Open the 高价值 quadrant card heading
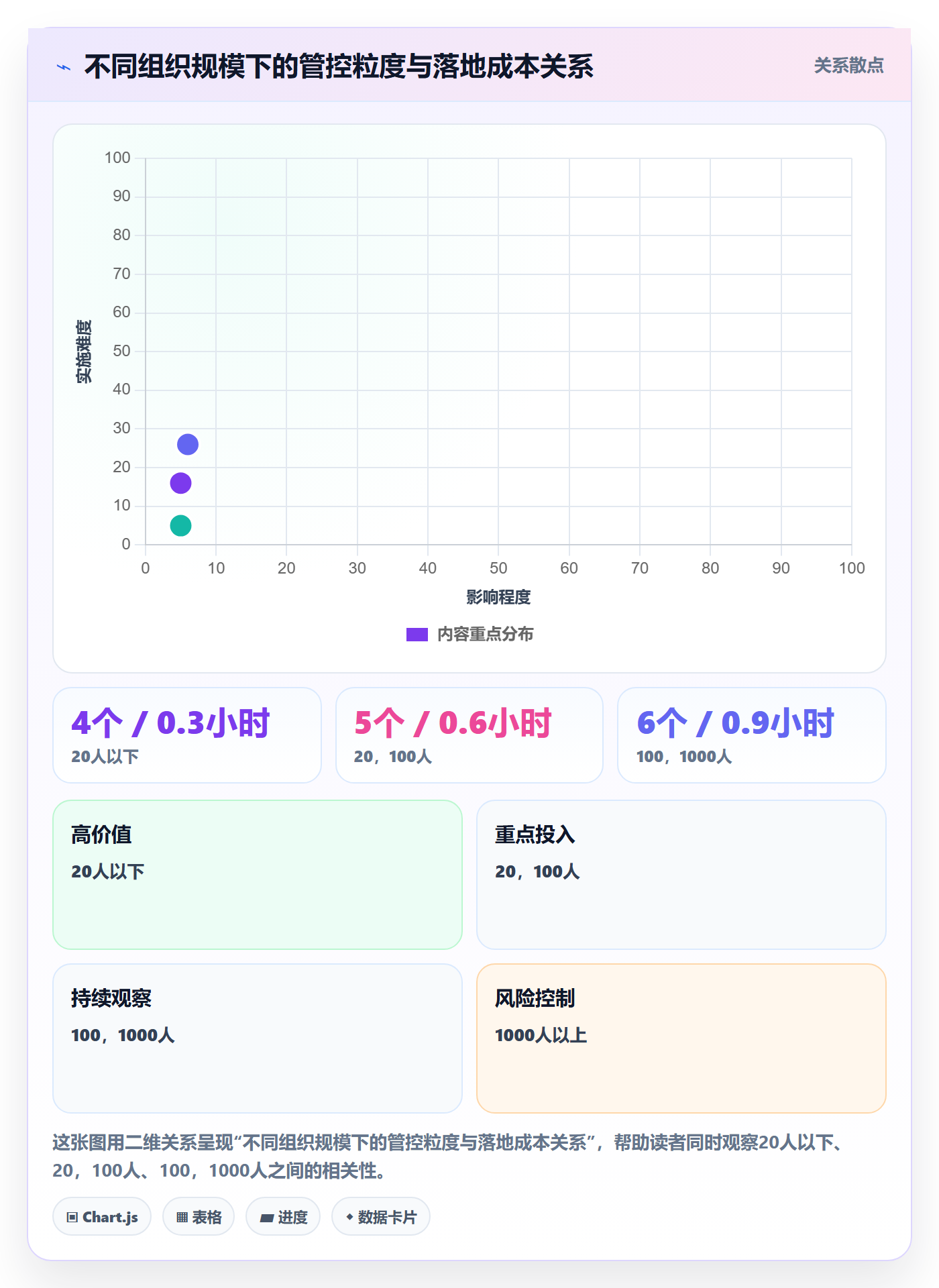 click(101, 835)
